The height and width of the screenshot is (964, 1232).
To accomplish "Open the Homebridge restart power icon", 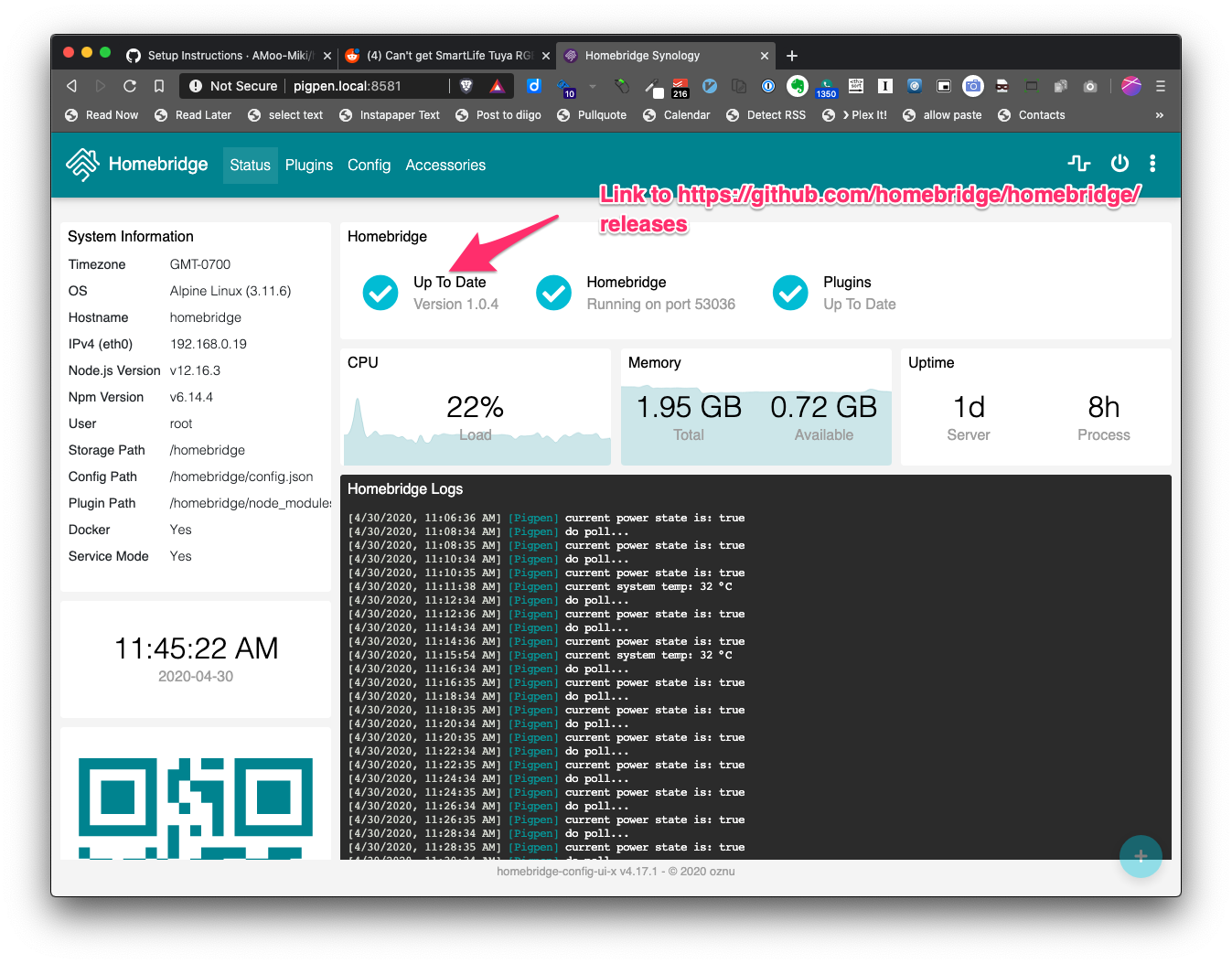I will click(x=1120, y=163).
